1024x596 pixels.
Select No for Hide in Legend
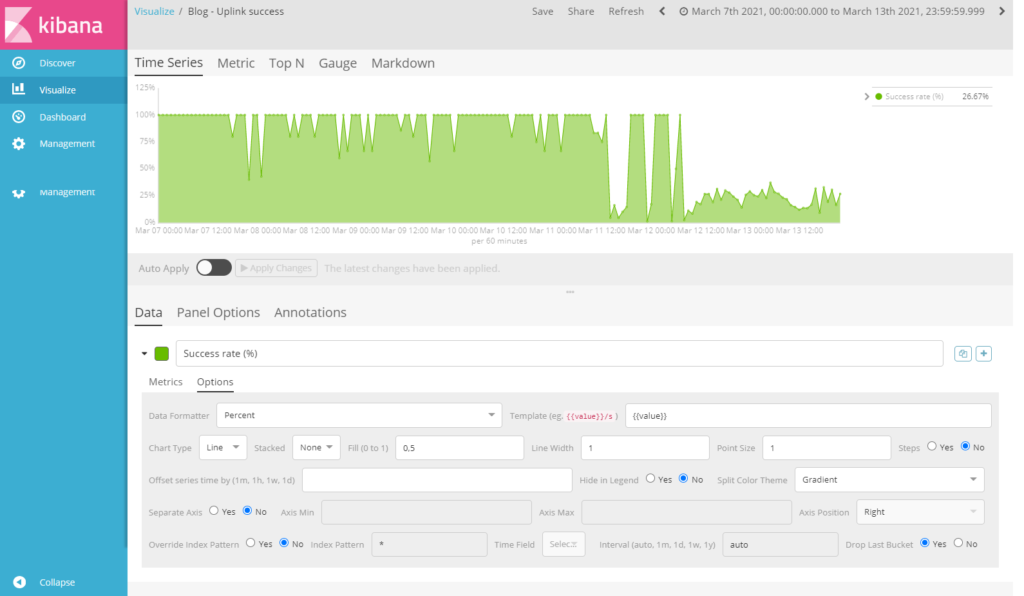pos(683,478)
